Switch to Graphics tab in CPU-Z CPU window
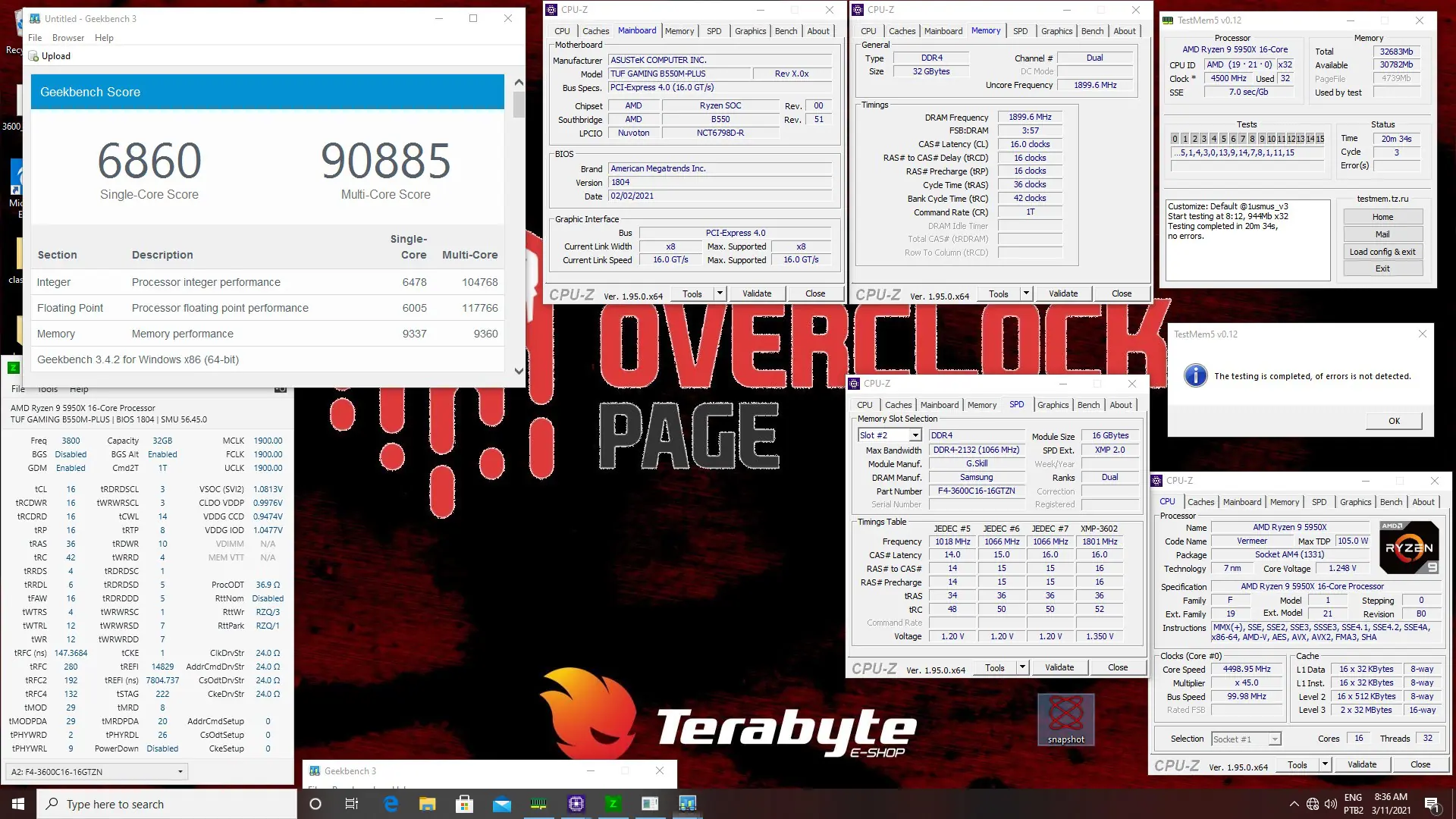The height and width of the screenshot is (819, 1456). point(1355,502)
